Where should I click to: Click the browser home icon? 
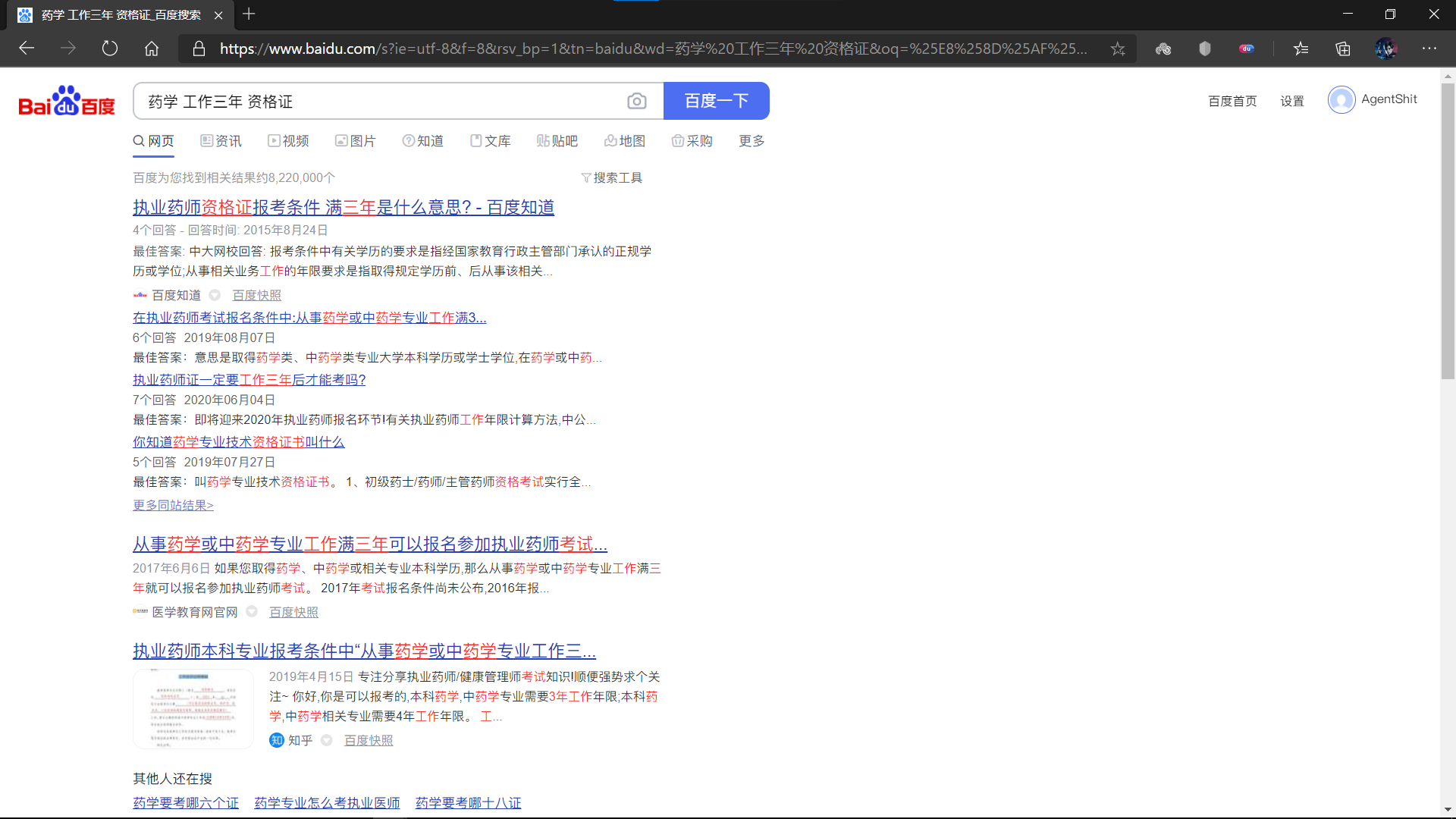point(152,49)
